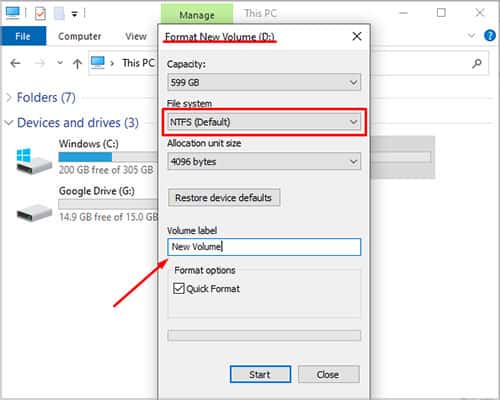Close the Format New Volume dialog
The image size is (500, 400).
(x=357, y=36)
